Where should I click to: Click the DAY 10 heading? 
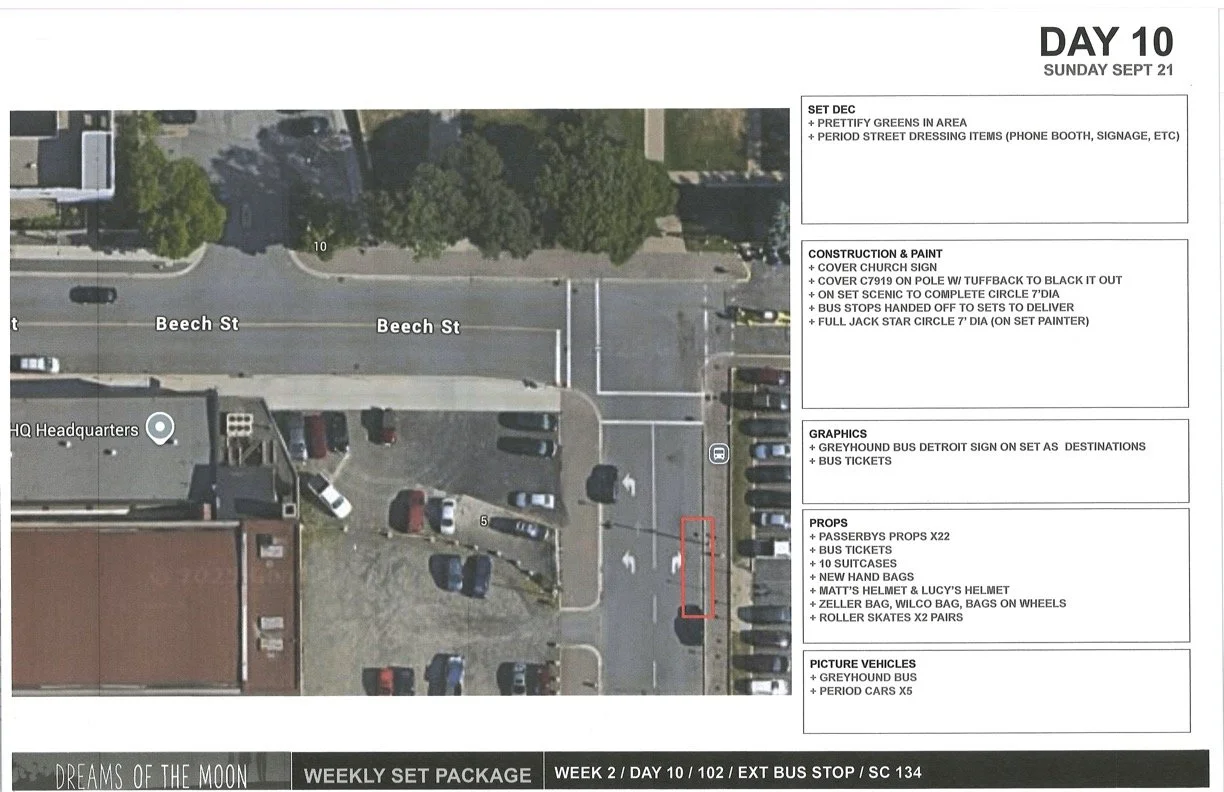point(1106,42)
